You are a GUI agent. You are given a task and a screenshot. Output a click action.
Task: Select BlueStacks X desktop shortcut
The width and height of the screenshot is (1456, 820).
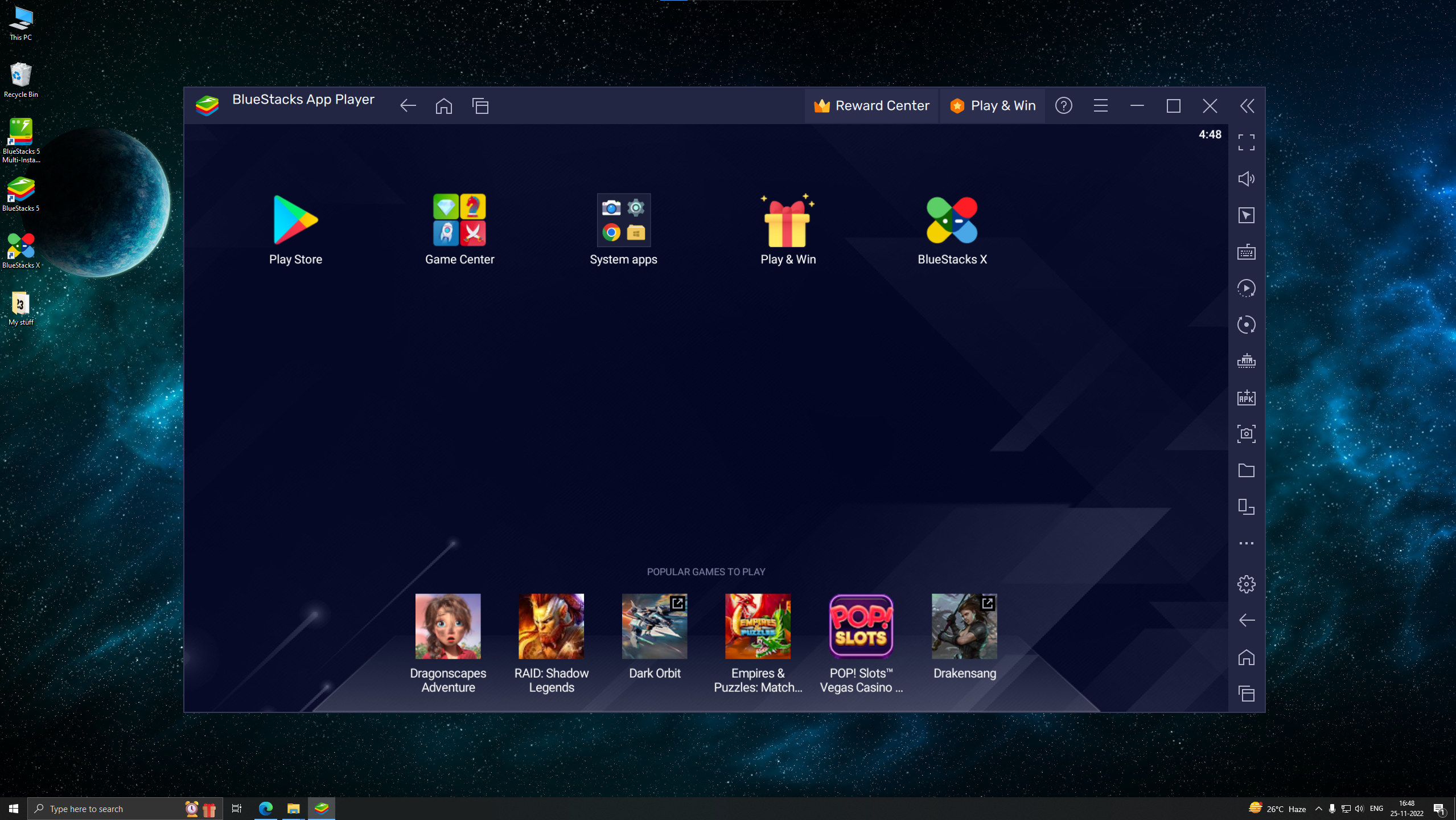click(x=21, y=251)
